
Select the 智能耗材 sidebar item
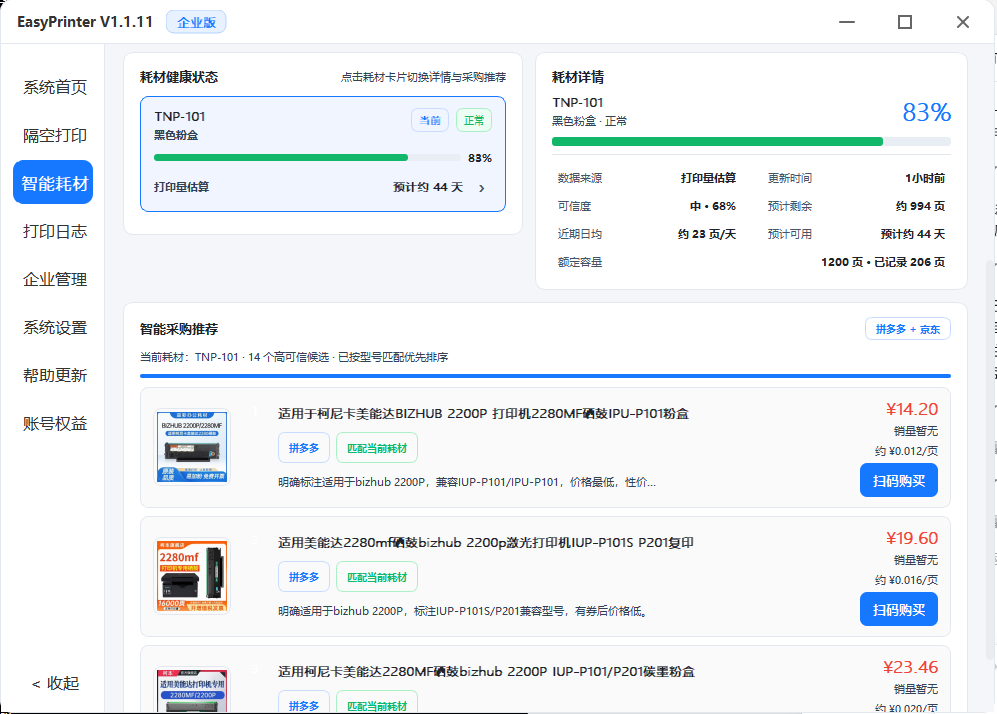pyautogui.click(x=53, y=182)
